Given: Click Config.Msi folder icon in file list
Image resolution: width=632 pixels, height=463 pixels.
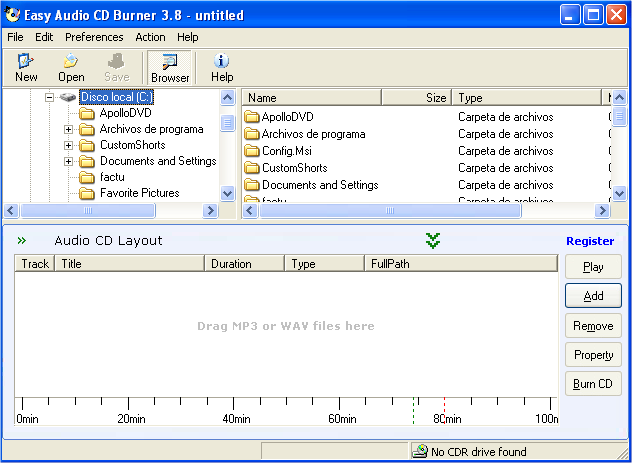Looking at the screenshot, I should tap(252, 151).
